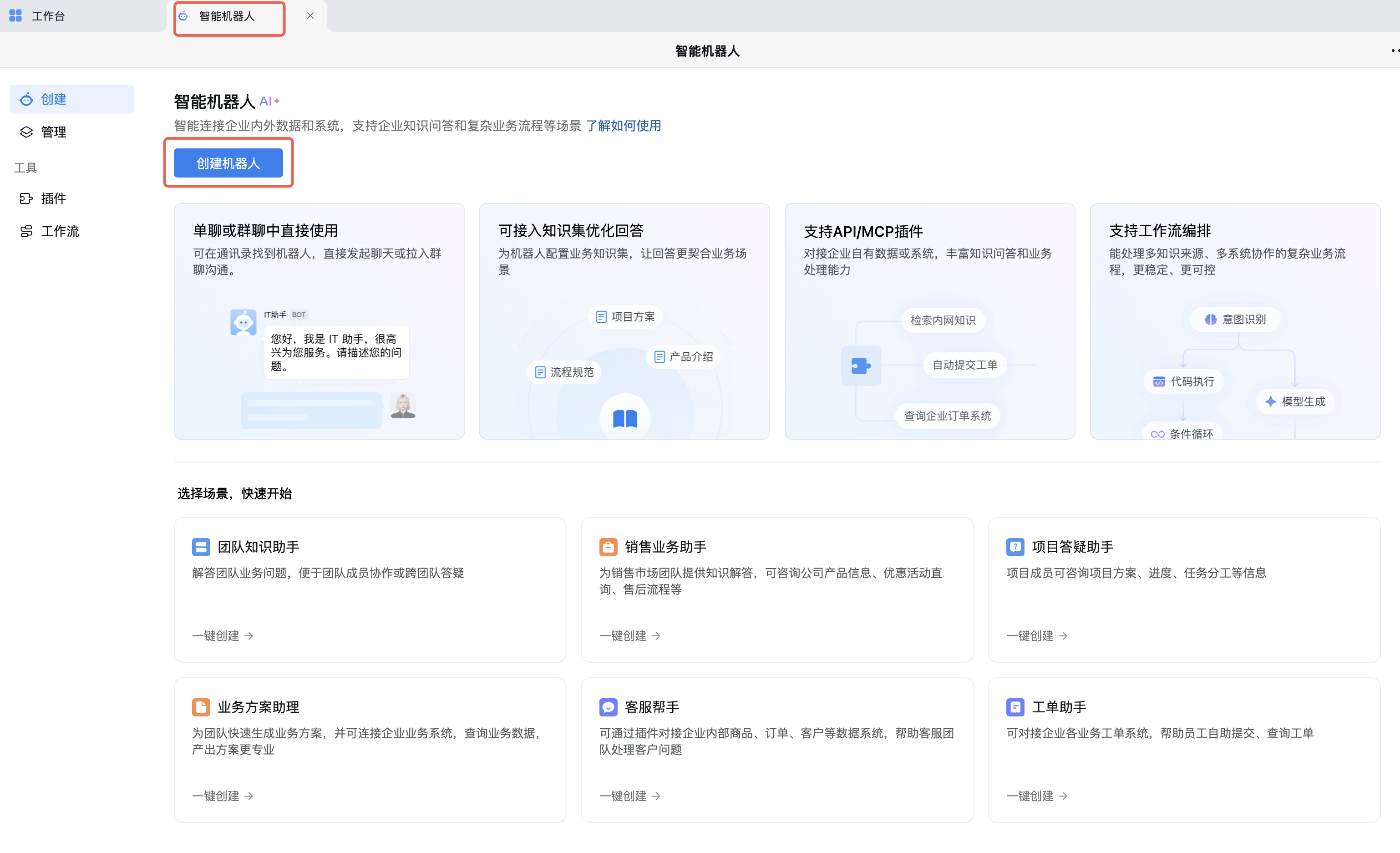This screenshot has width=1400, height=853.
Task: Click 一键创建 under 项目答疑助手
Action: point(1036,635)
